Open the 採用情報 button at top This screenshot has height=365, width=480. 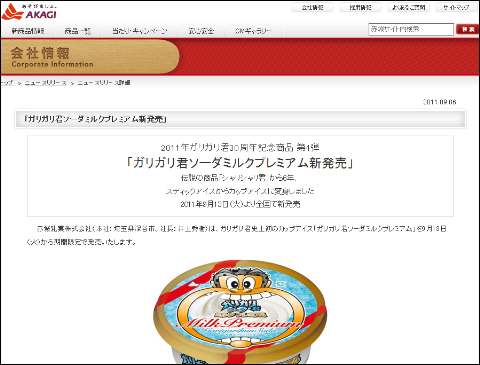tap(360, 7)
